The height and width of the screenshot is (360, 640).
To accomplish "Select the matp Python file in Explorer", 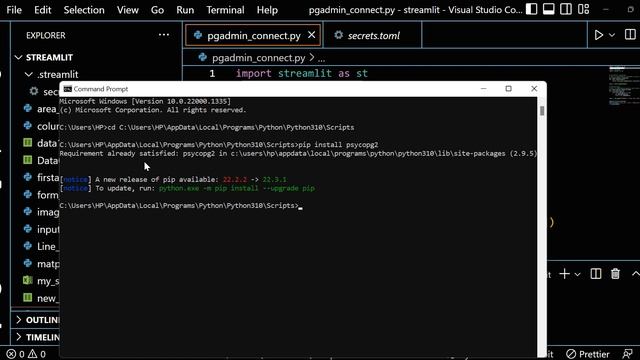I will pyautogui.click(x=41, y=264).
